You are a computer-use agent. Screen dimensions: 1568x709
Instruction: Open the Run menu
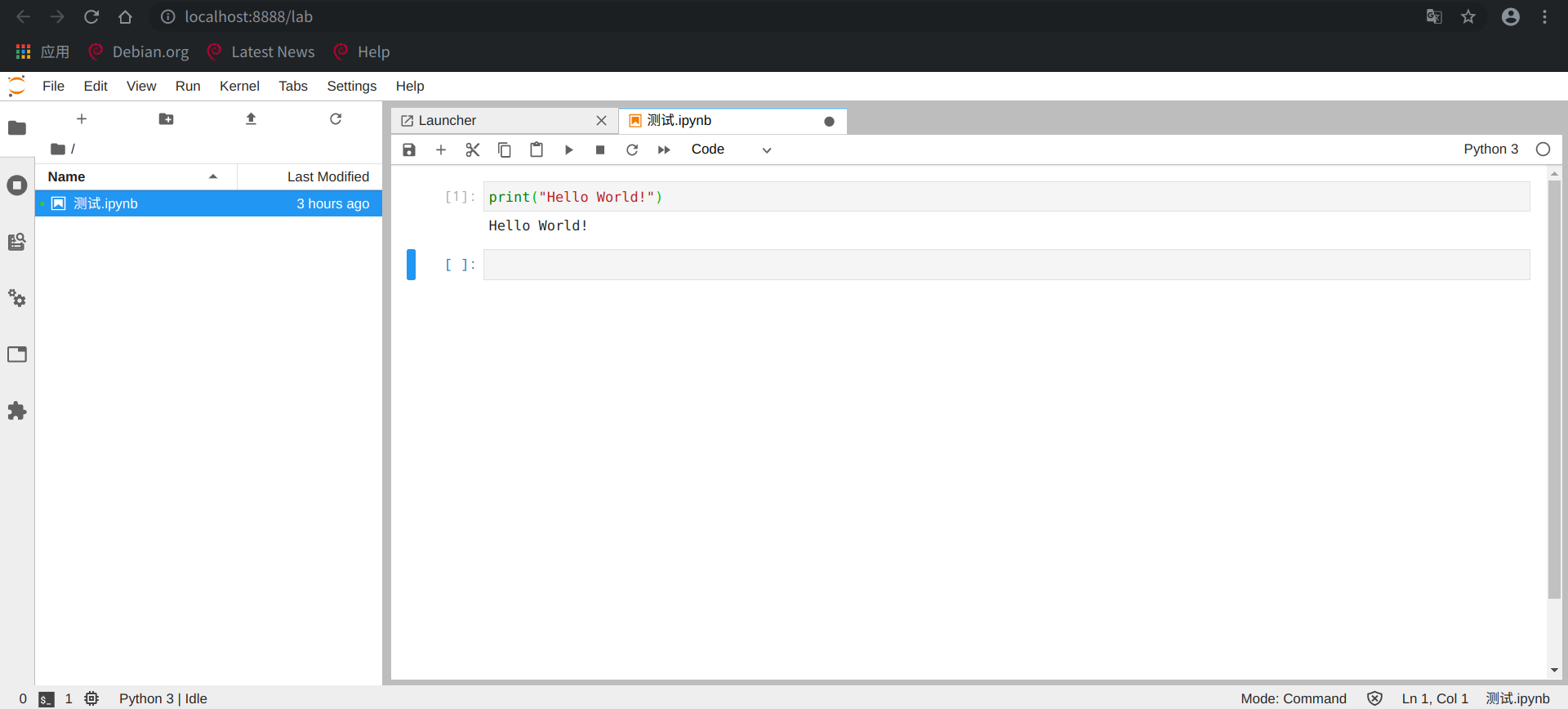tap(188, 86)
